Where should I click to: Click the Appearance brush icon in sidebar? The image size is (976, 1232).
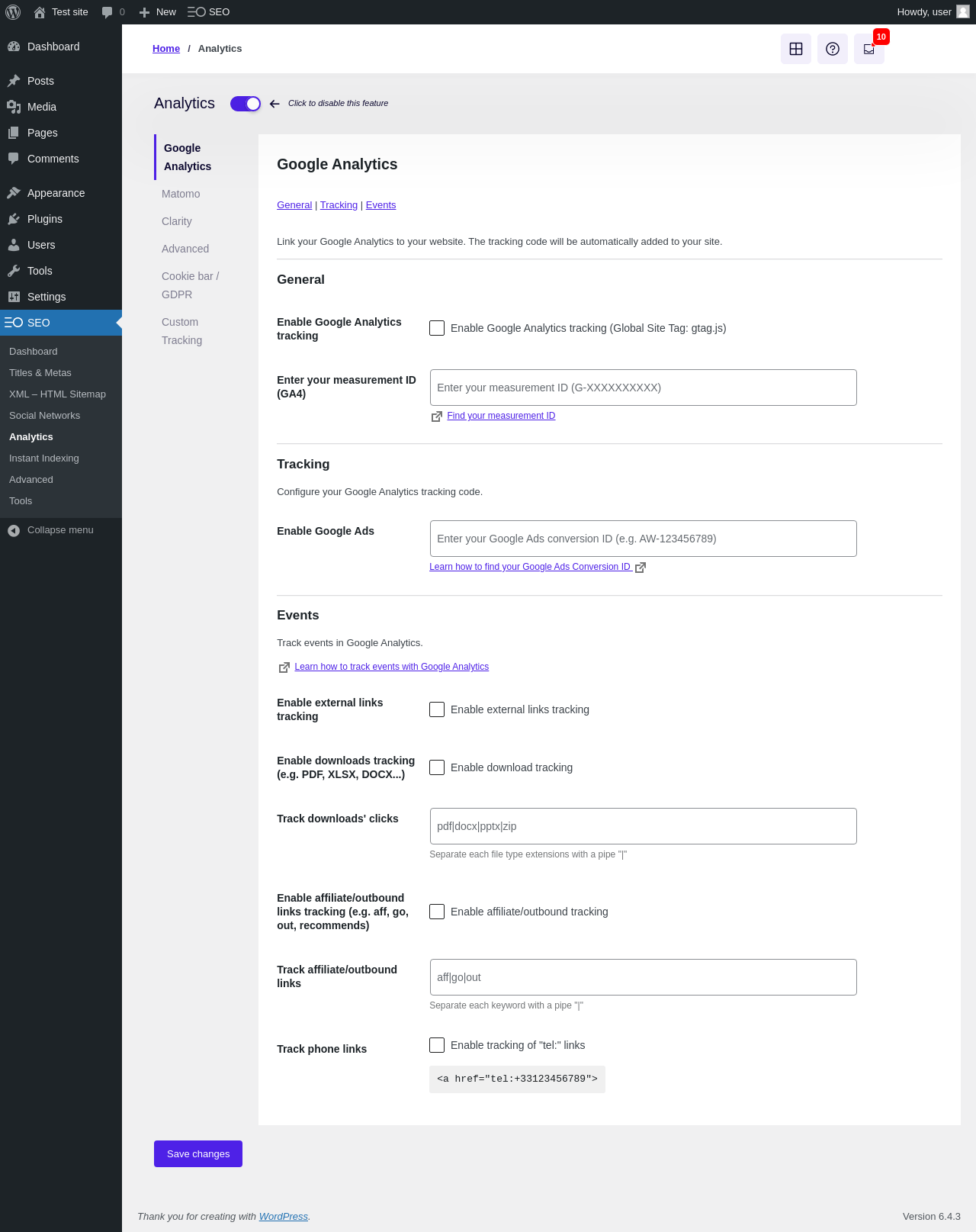[14, 193]
